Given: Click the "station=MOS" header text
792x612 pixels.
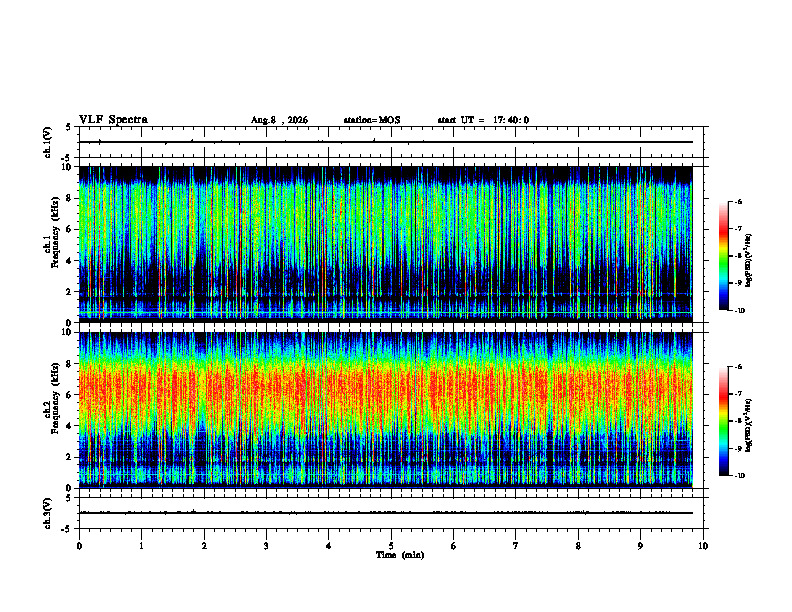Looking at the screenshot, I should click(x=372, y=120).
